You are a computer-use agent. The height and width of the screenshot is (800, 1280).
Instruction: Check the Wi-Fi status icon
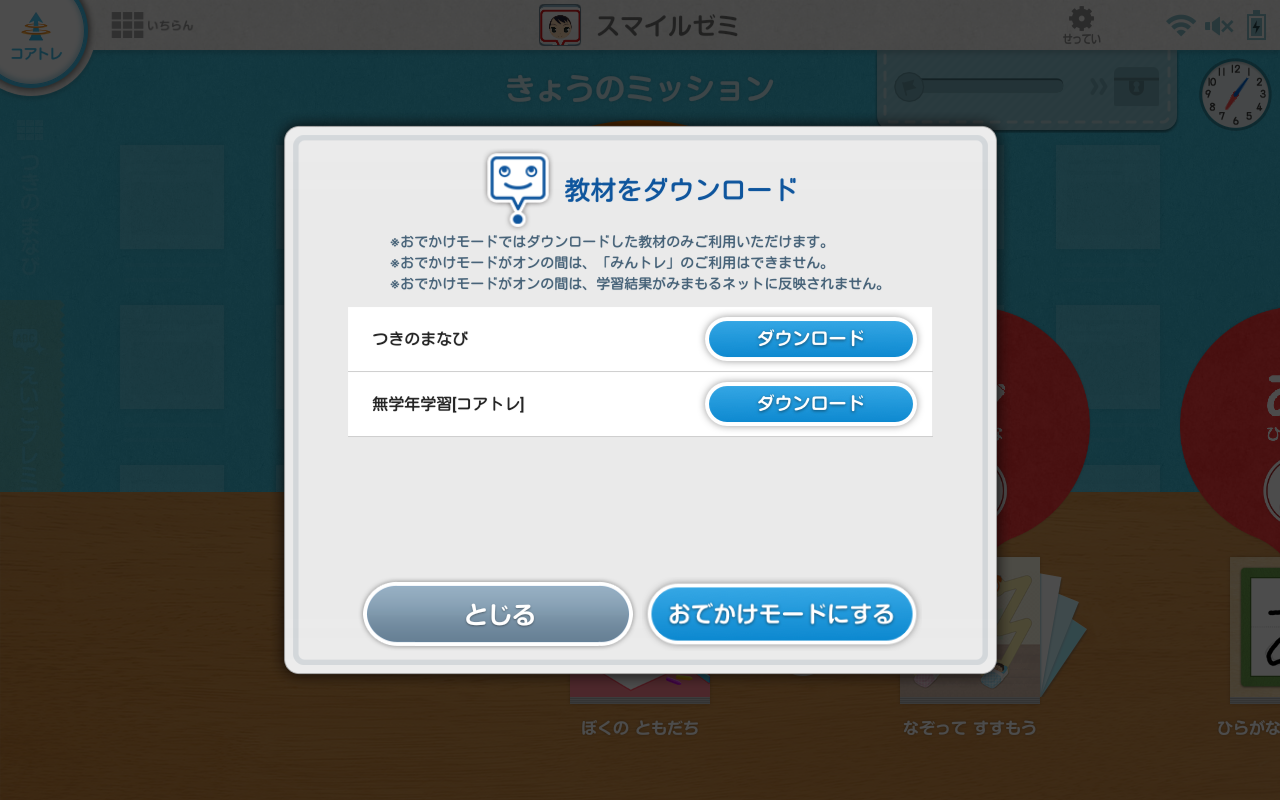coord(1181,26)
